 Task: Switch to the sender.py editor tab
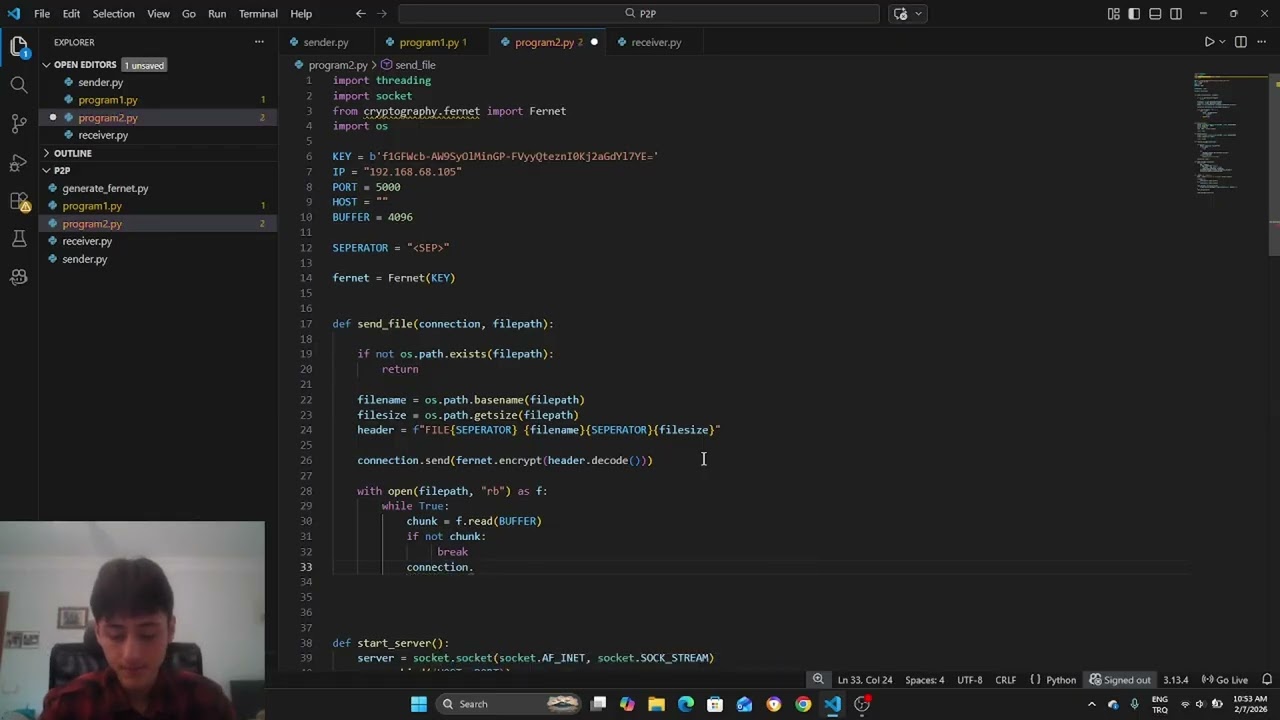[325, 42]
